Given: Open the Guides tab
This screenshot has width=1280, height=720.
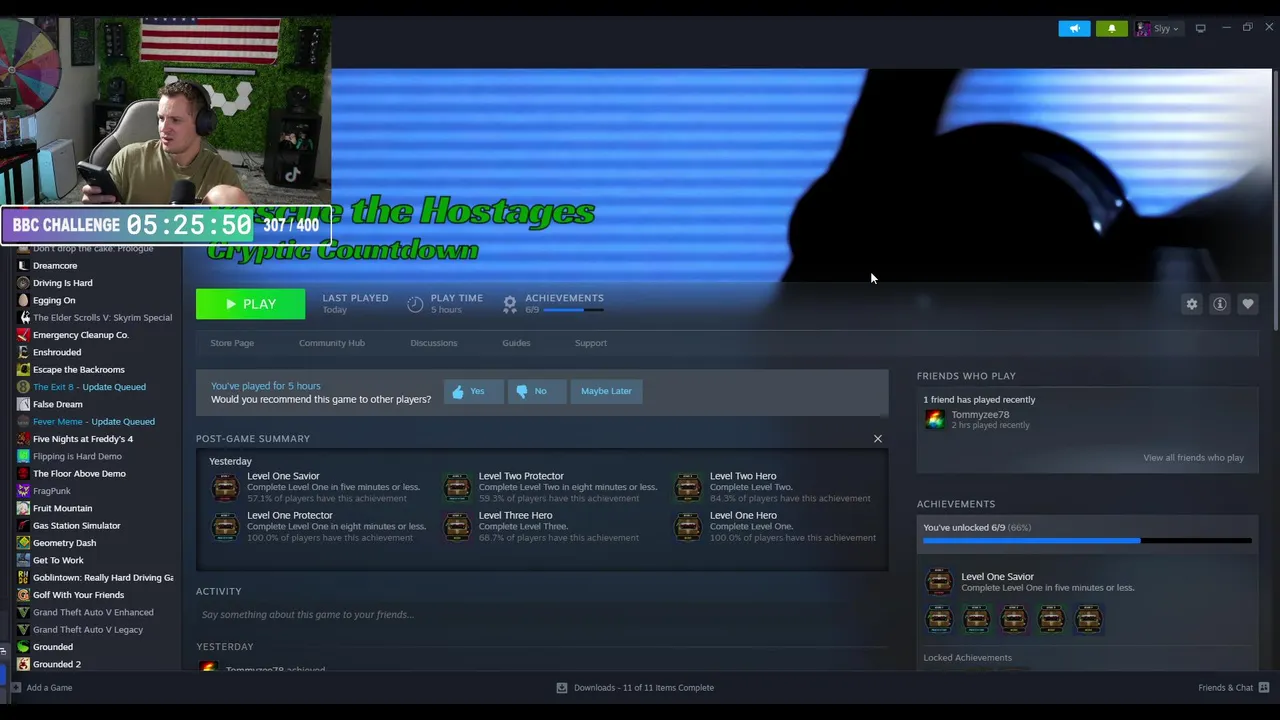Looking at the screenshot, I should tap(516, 343).
